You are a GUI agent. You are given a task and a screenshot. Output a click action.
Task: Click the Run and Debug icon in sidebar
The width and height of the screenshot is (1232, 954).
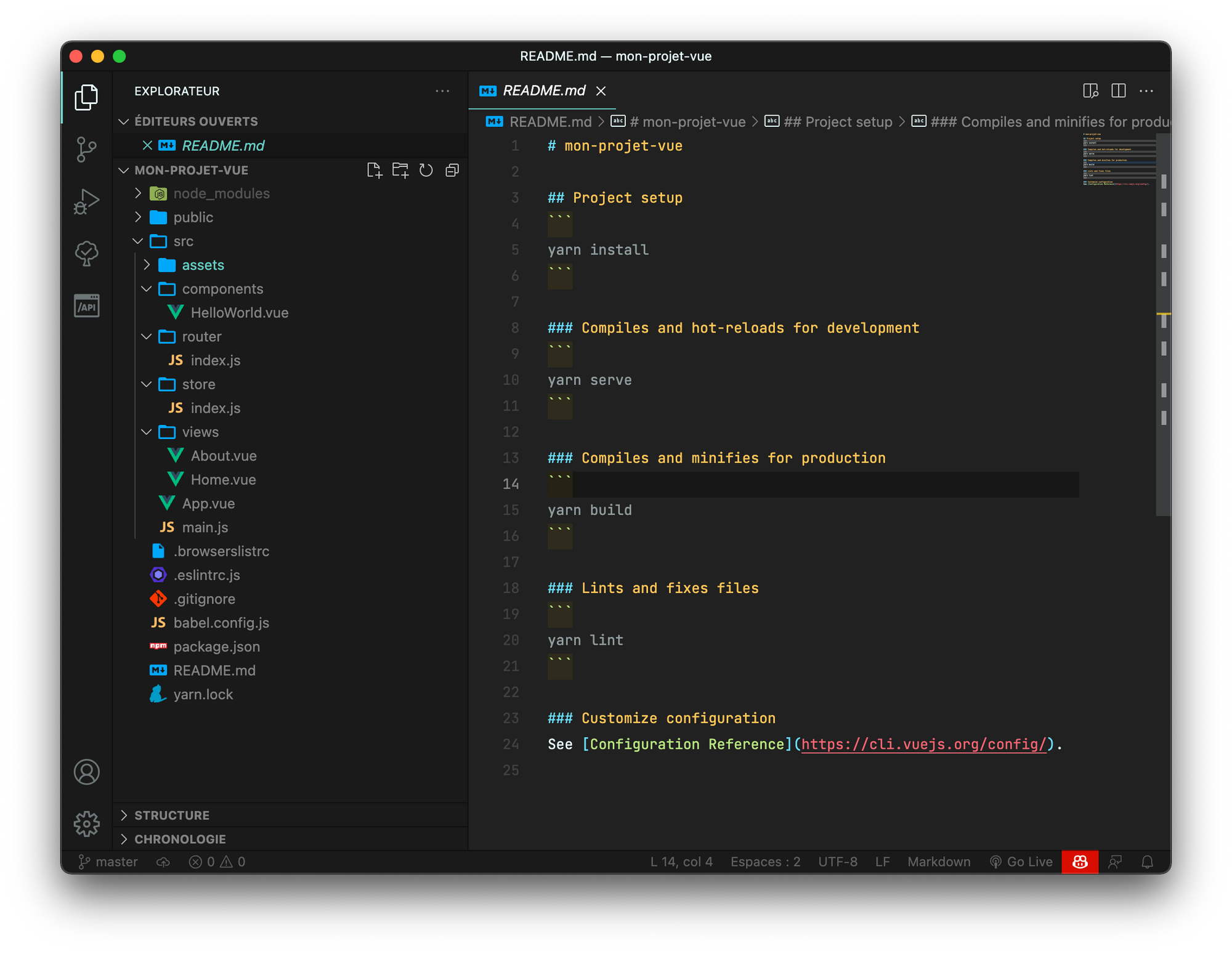pos(87,200)
